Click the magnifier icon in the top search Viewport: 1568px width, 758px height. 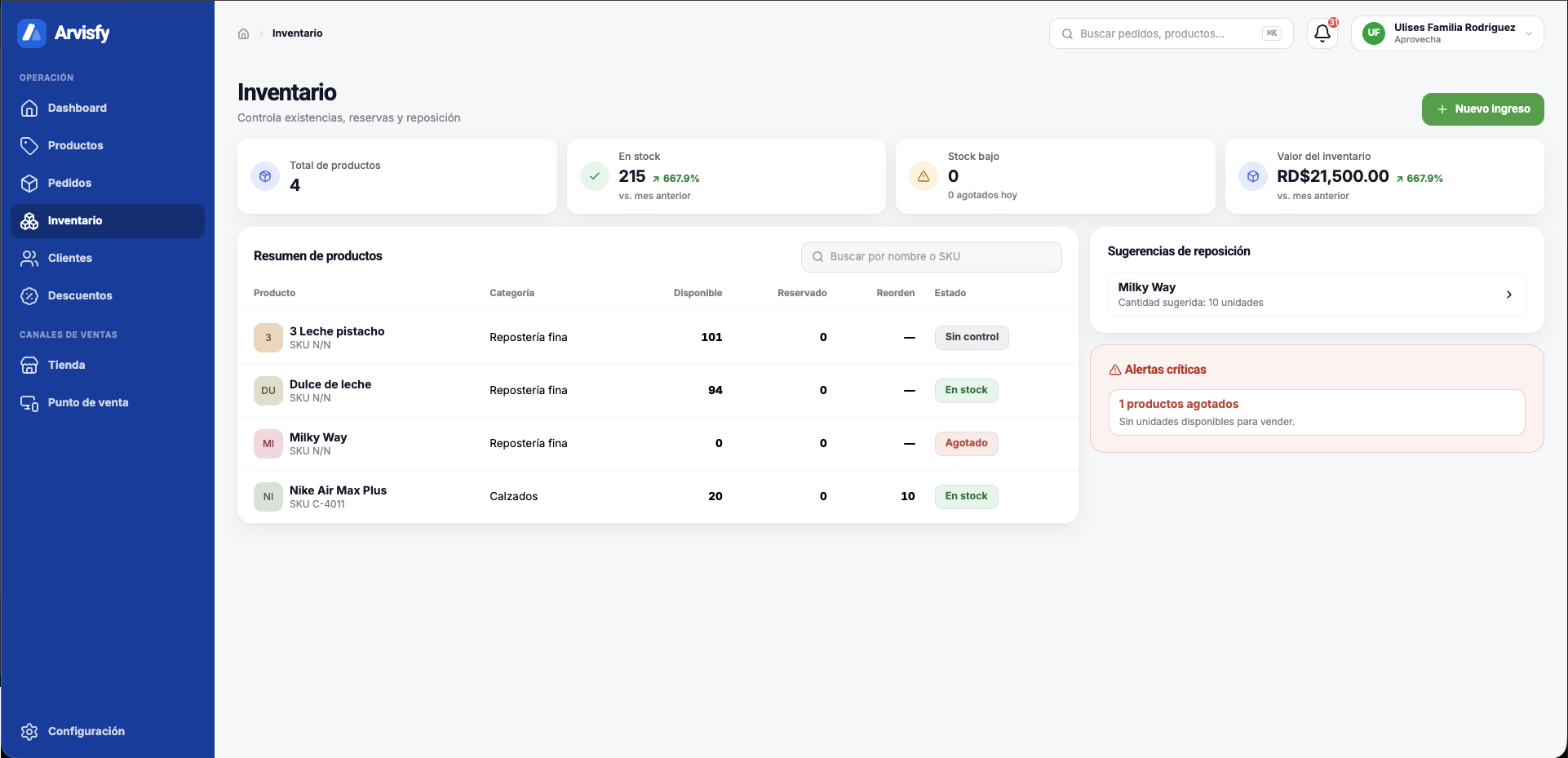[1067, 34]
